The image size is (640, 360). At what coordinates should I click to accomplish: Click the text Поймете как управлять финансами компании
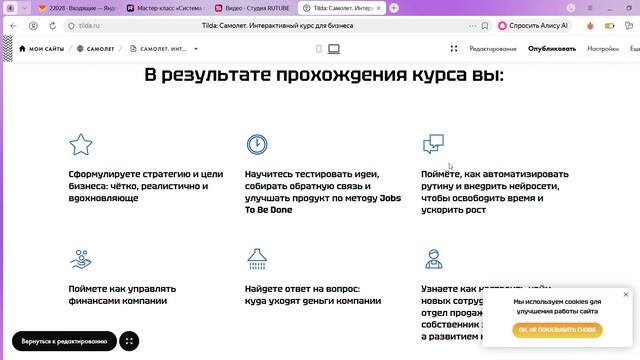click(122, 295)
